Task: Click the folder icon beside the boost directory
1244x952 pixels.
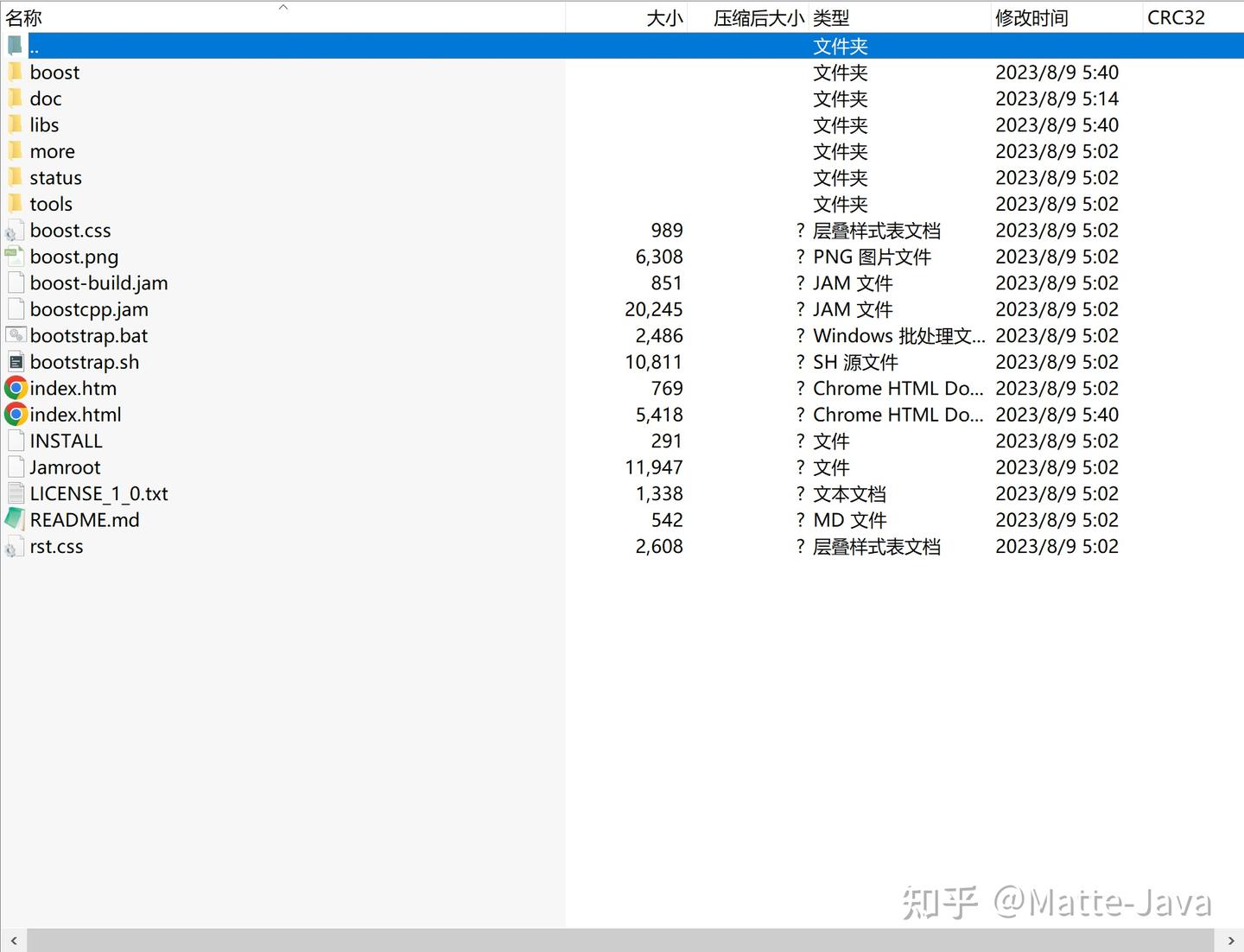Action: point(16,72)
